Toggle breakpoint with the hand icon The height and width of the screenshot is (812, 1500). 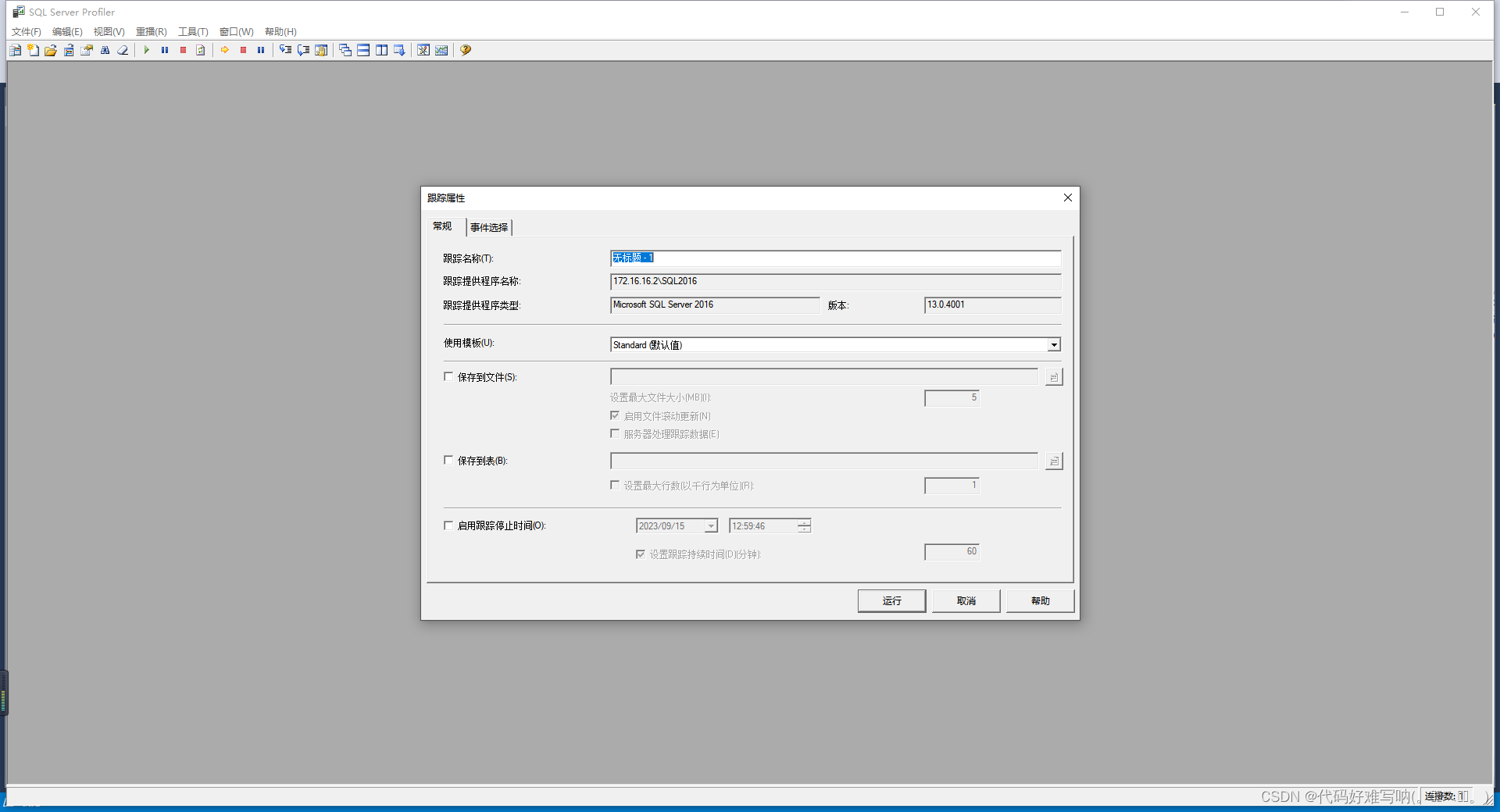tap(321, 50)
